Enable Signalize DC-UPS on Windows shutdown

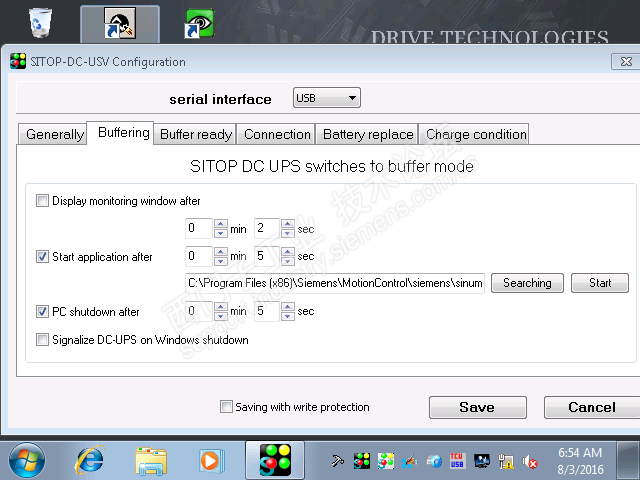(42, 340)
